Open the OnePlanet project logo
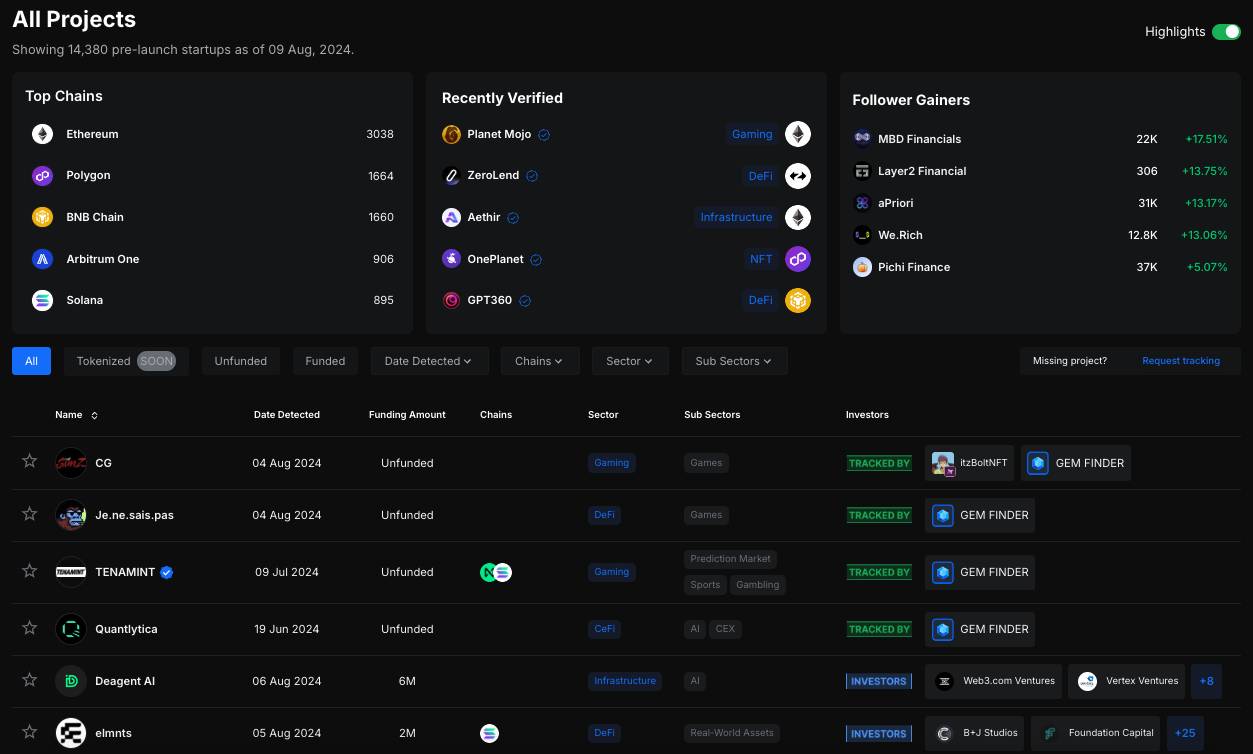 pos(452,259)
